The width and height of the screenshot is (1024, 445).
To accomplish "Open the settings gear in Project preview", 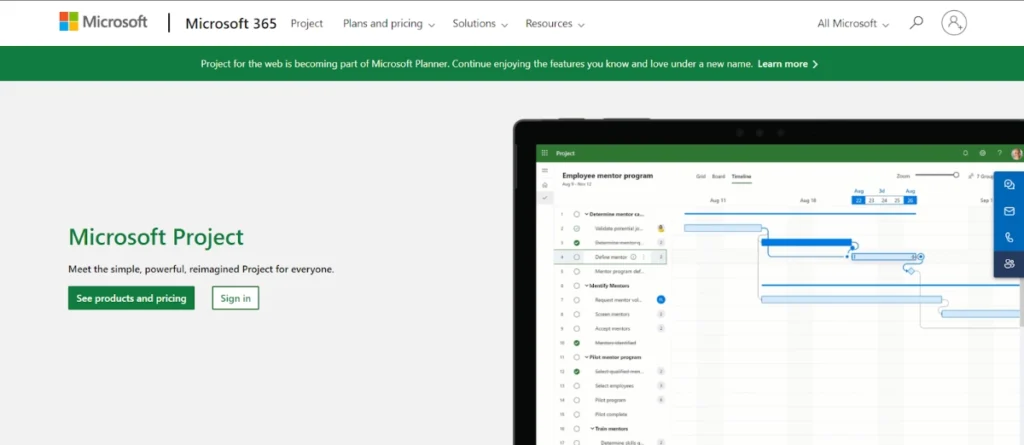I will point(982,153).
